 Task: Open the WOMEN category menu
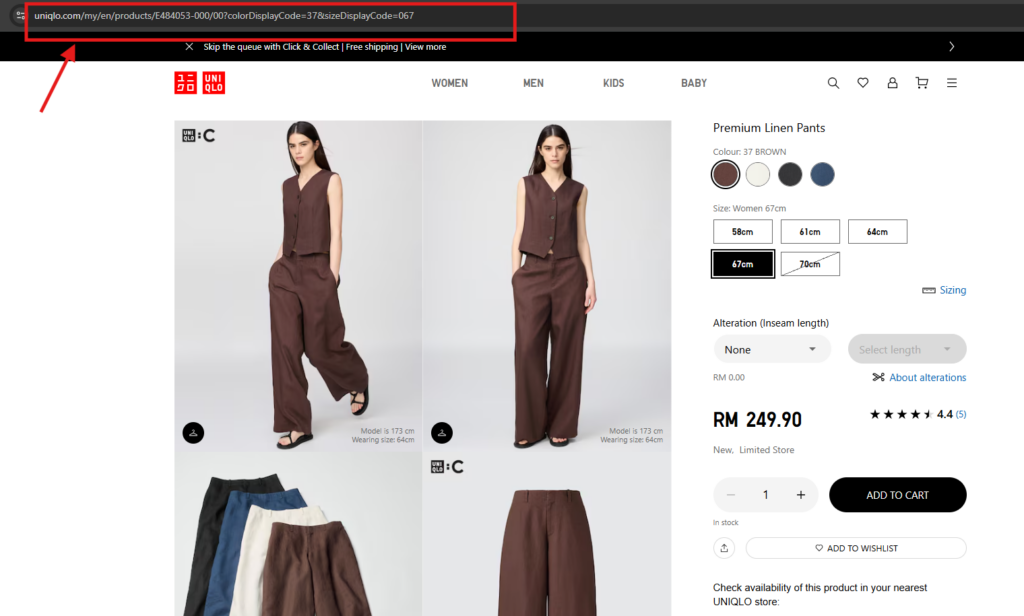[x=449, y=83]
